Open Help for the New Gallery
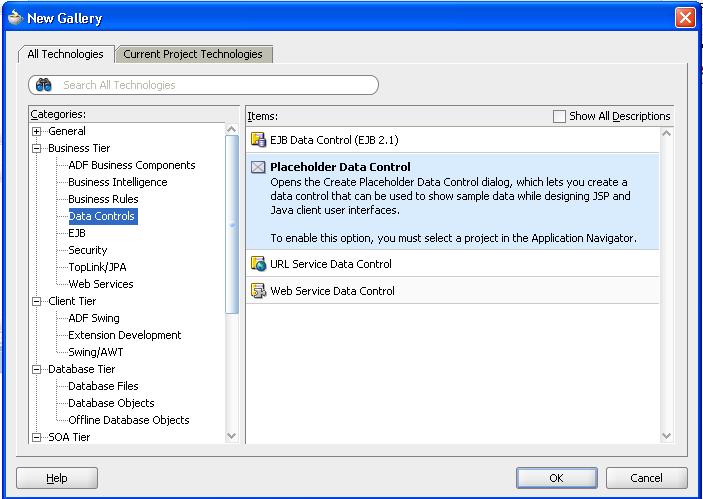This screenshot has height=499, width=703. point(57,478)
